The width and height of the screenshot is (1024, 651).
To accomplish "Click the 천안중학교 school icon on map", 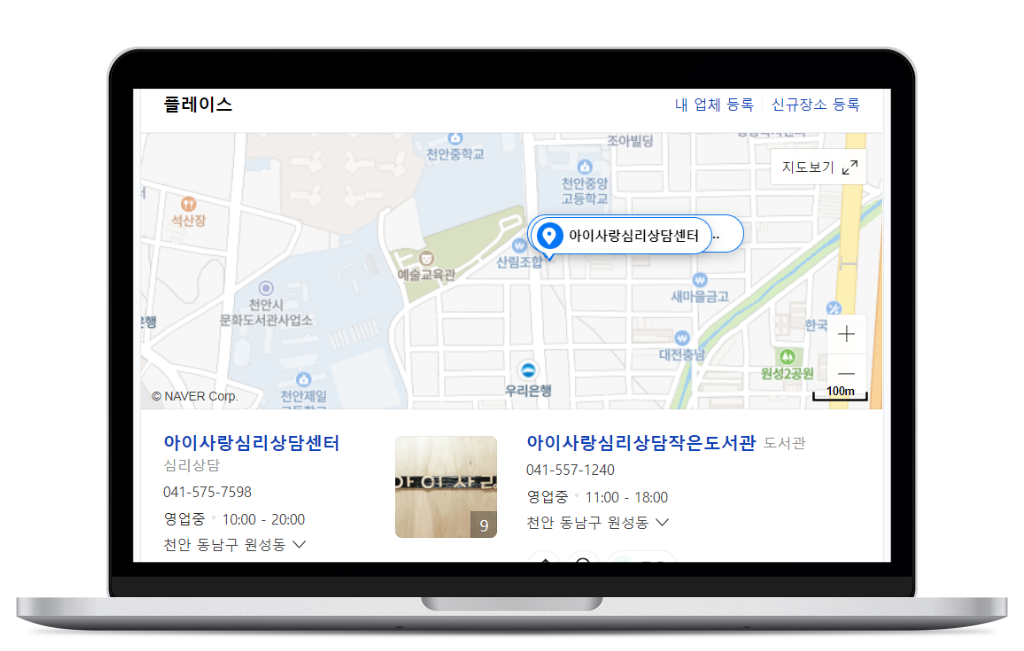I will (x=455, y=138).
